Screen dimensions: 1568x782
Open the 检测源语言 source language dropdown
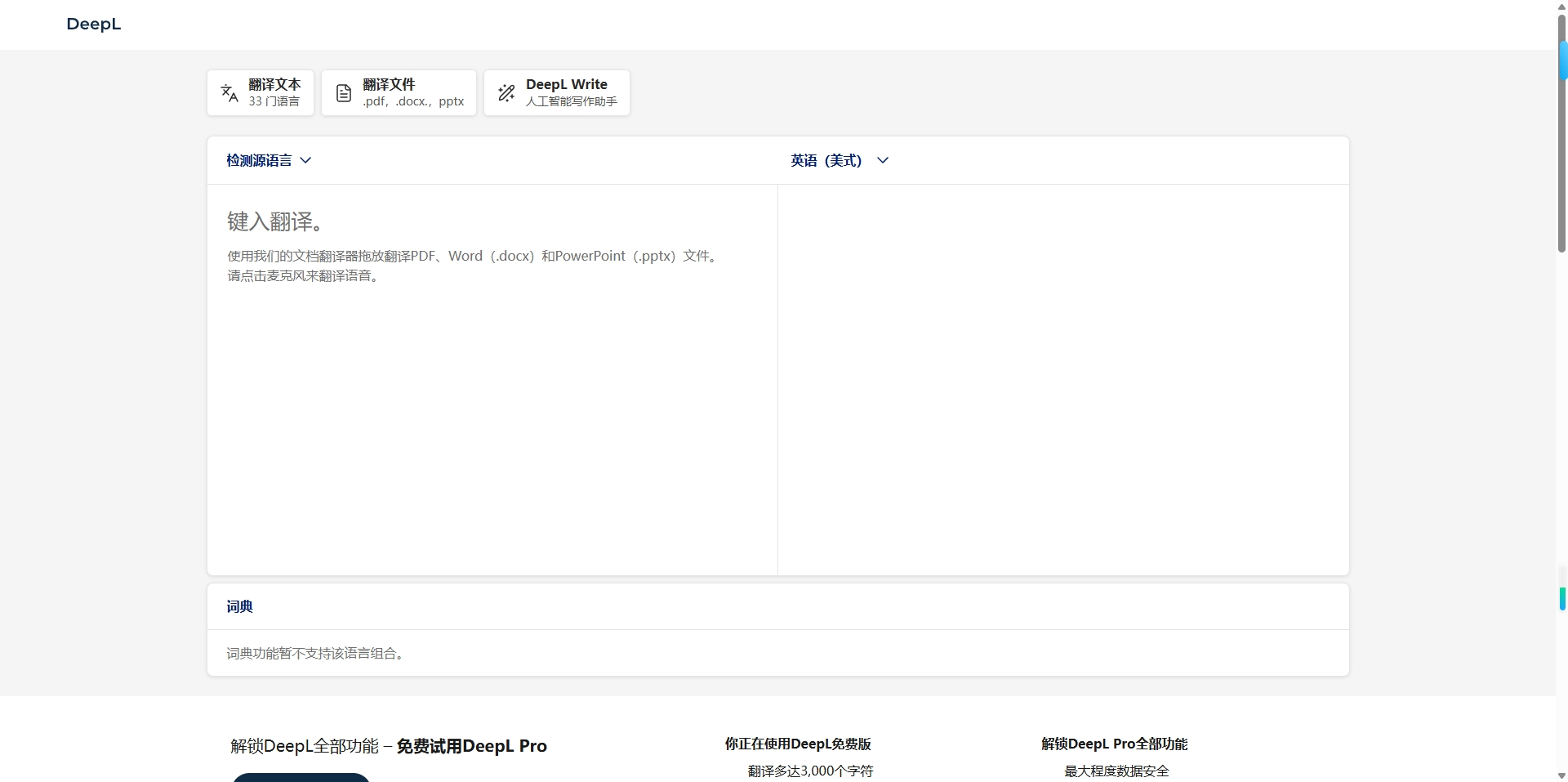[x=269, y=160]
